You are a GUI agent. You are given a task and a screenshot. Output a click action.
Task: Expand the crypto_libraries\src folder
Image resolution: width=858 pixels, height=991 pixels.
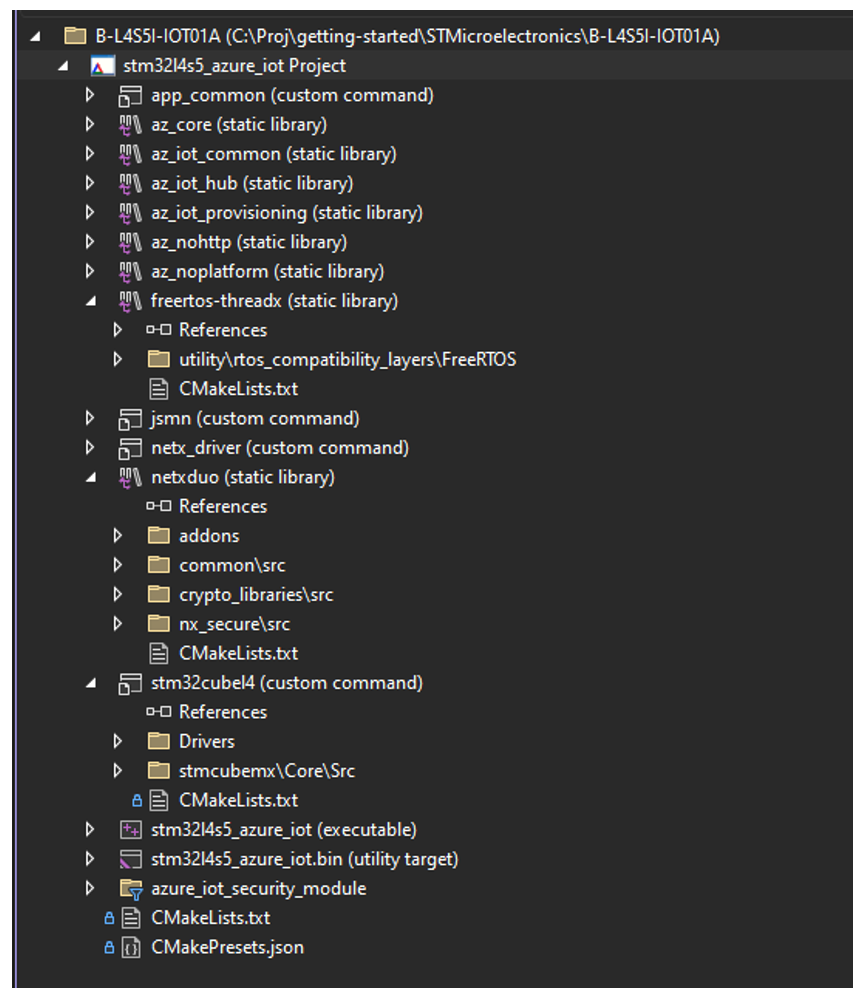118,595
